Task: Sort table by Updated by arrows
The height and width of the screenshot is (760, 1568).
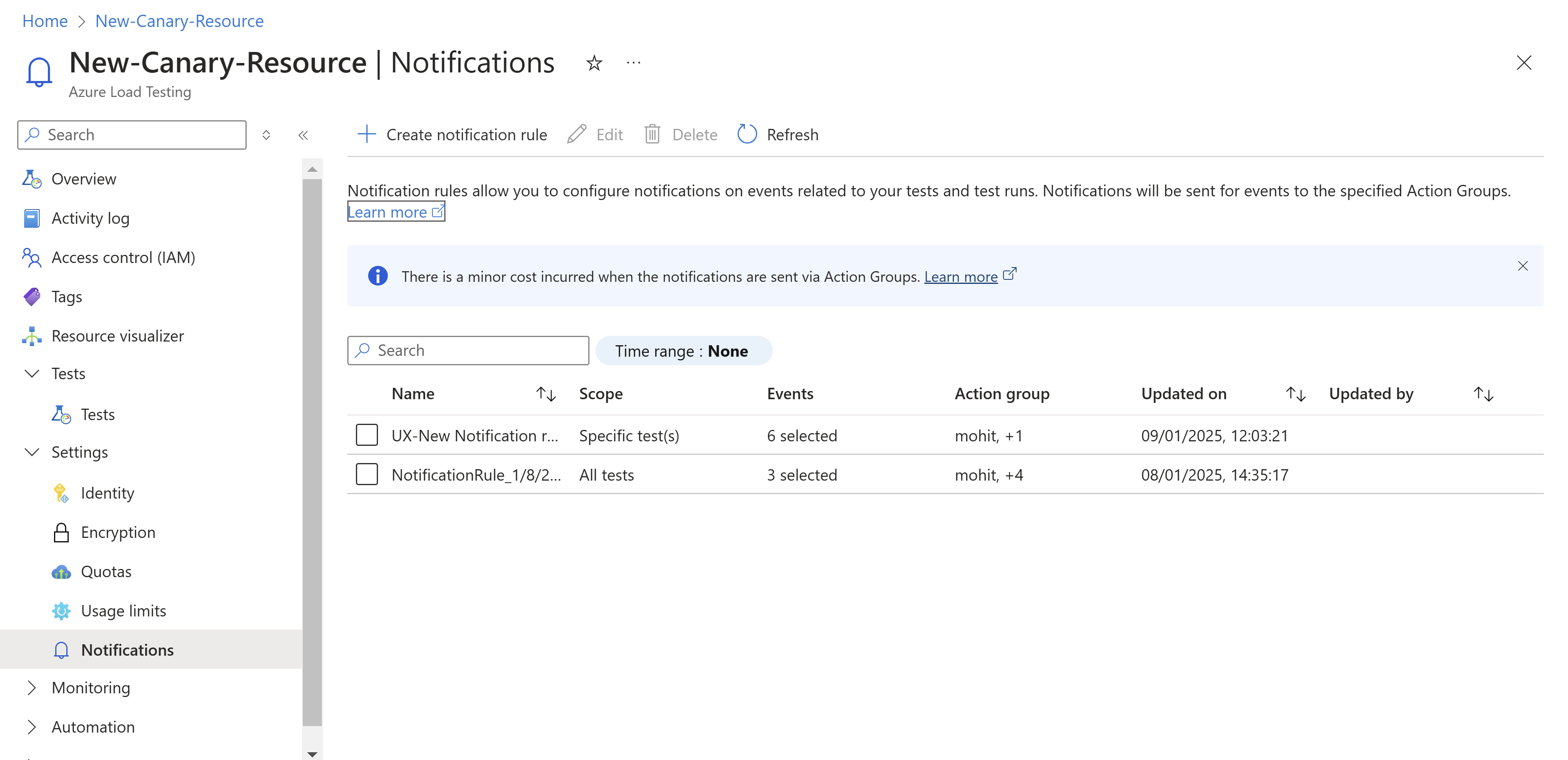Action: (x=1483, y=394)
